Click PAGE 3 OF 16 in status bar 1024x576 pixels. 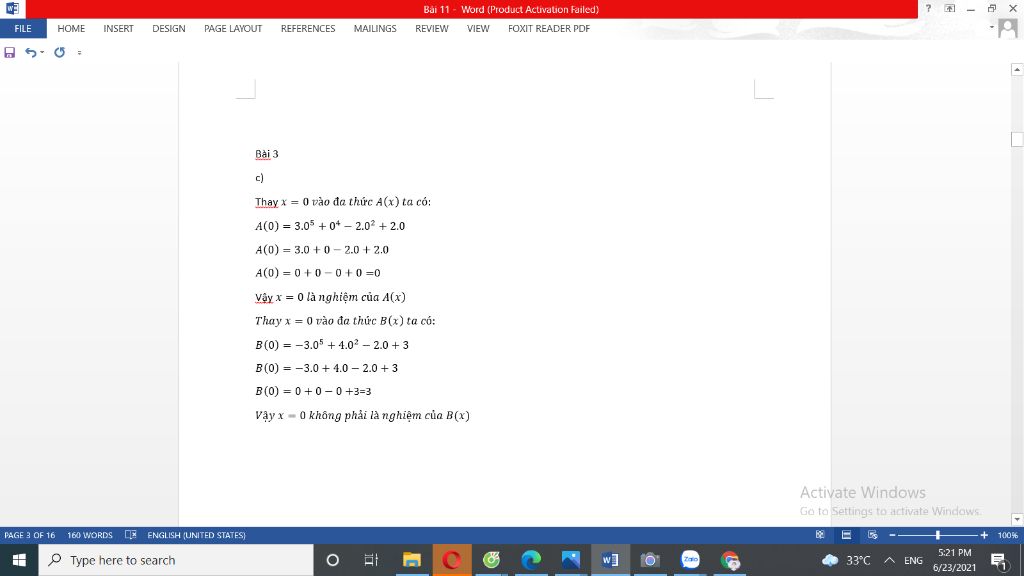coord(29,535)
